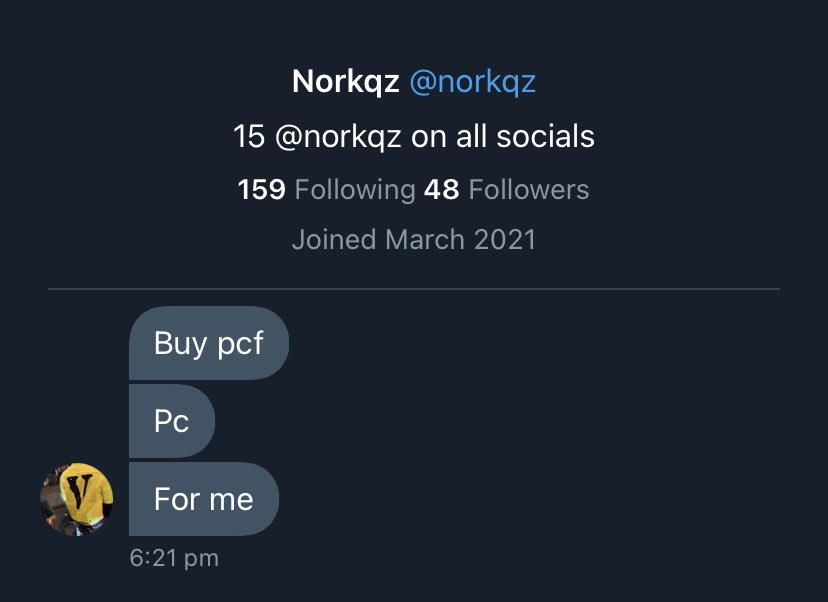Click the 6:21 pm message timestamp
Viewport: 828px width, 602px height.
click(x=174, y=557)
